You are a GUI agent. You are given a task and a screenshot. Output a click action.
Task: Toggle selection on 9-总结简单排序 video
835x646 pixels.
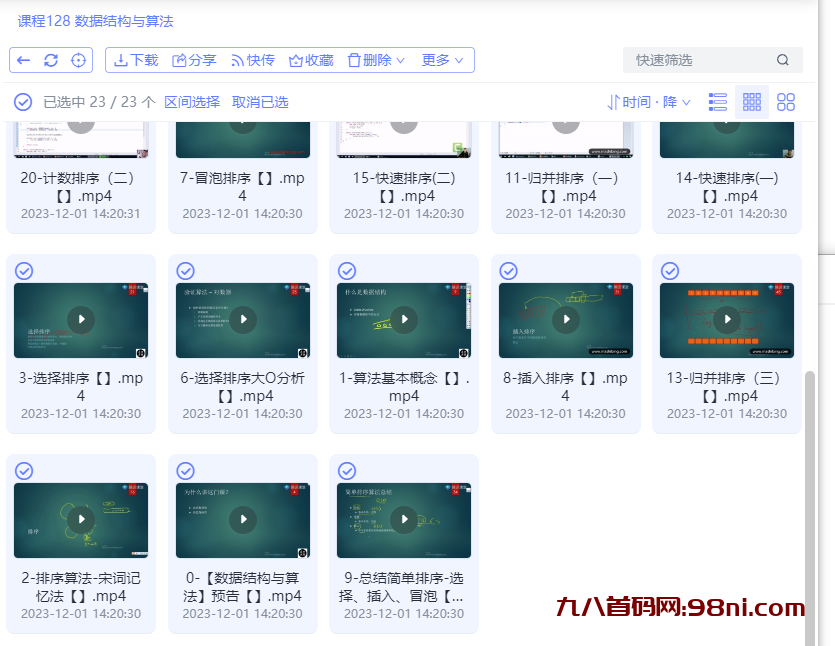point(346,470)
